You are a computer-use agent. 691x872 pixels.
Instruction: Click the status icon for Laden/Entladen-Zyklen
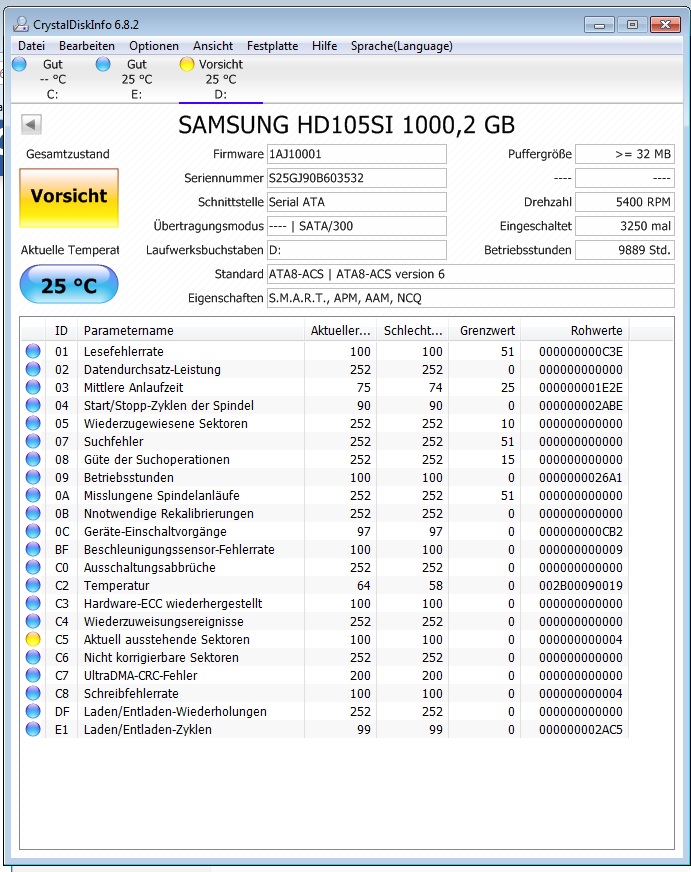(33, 729)
